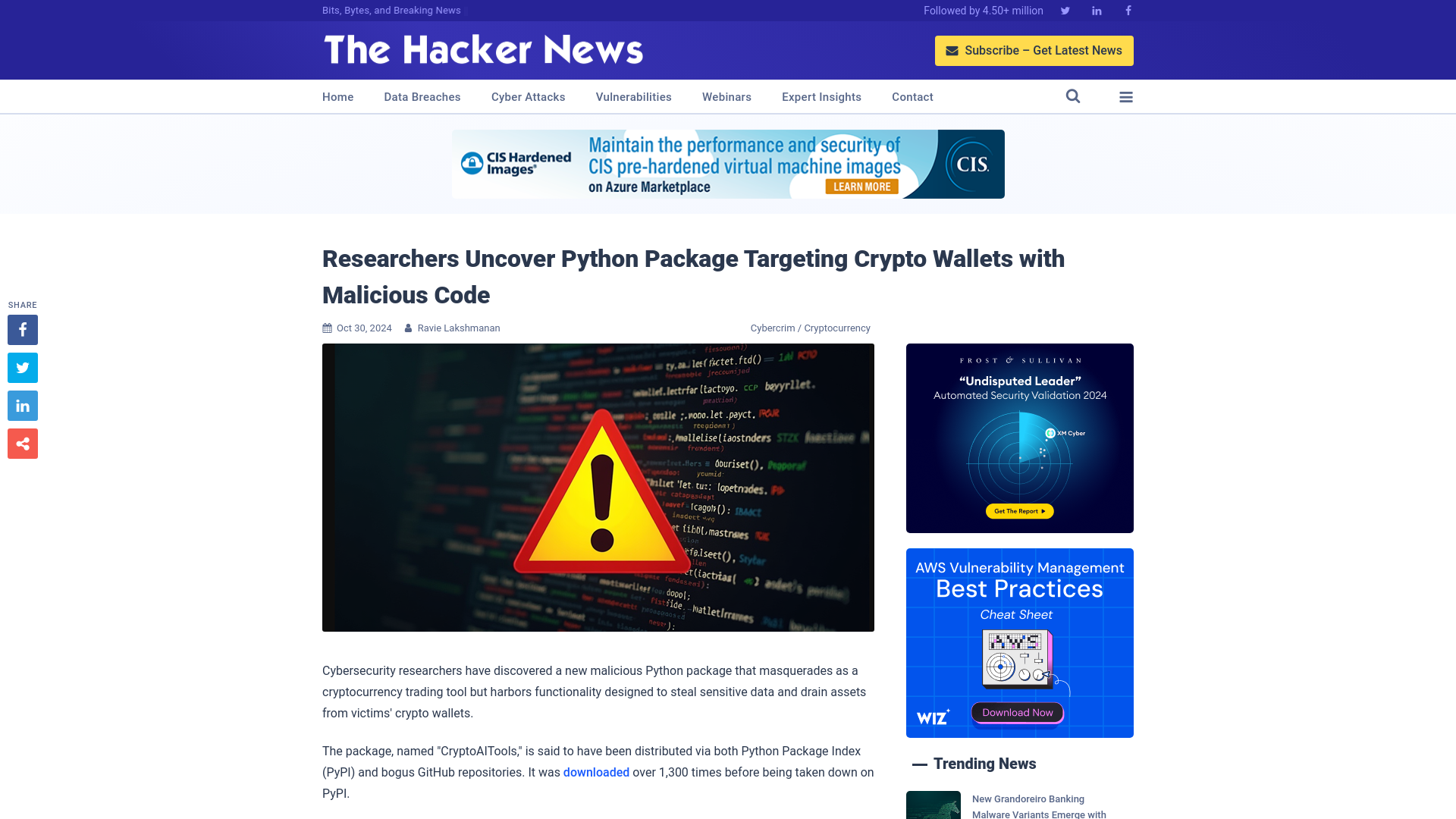1456x819 pixels.
Task: Click the article thumbnail warning image
Action: [x=598, y=487]
